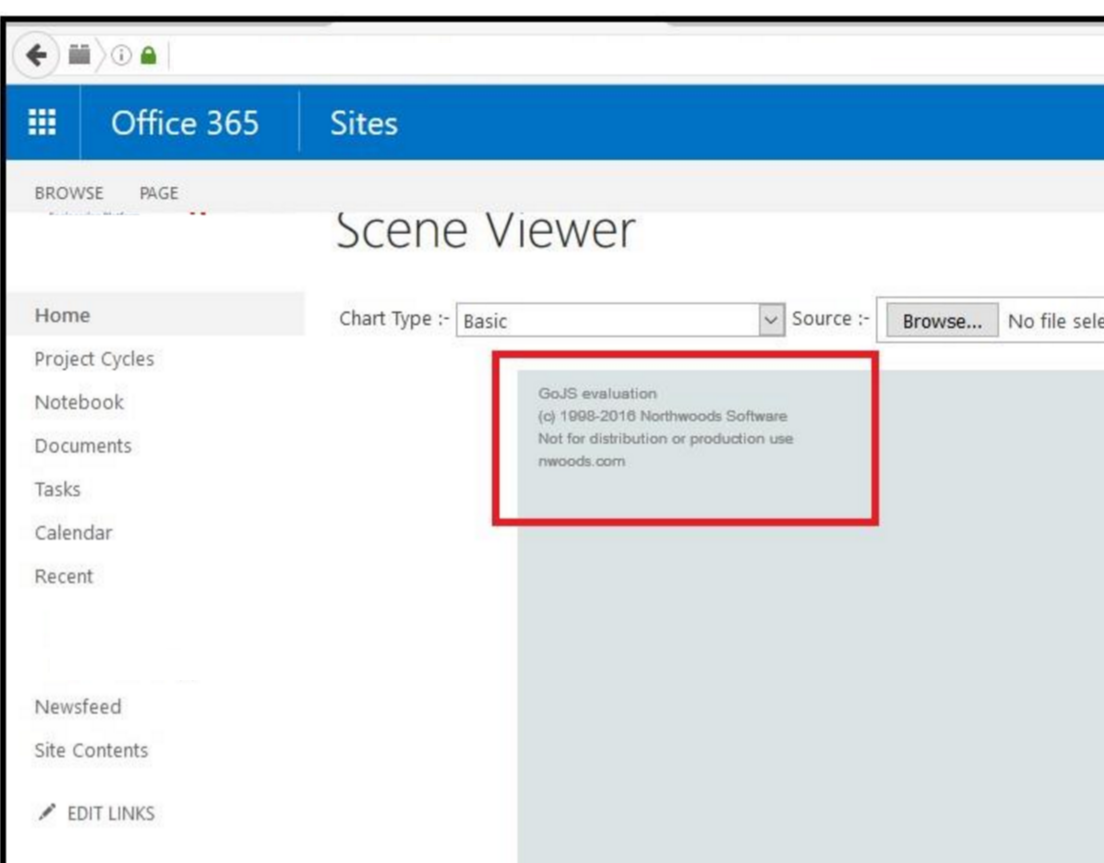Image resolution: width=1104 pixels, height=863 pixels.
Task: Click EDIT LINKS below the navigation
Action: [x=111, y=813]
